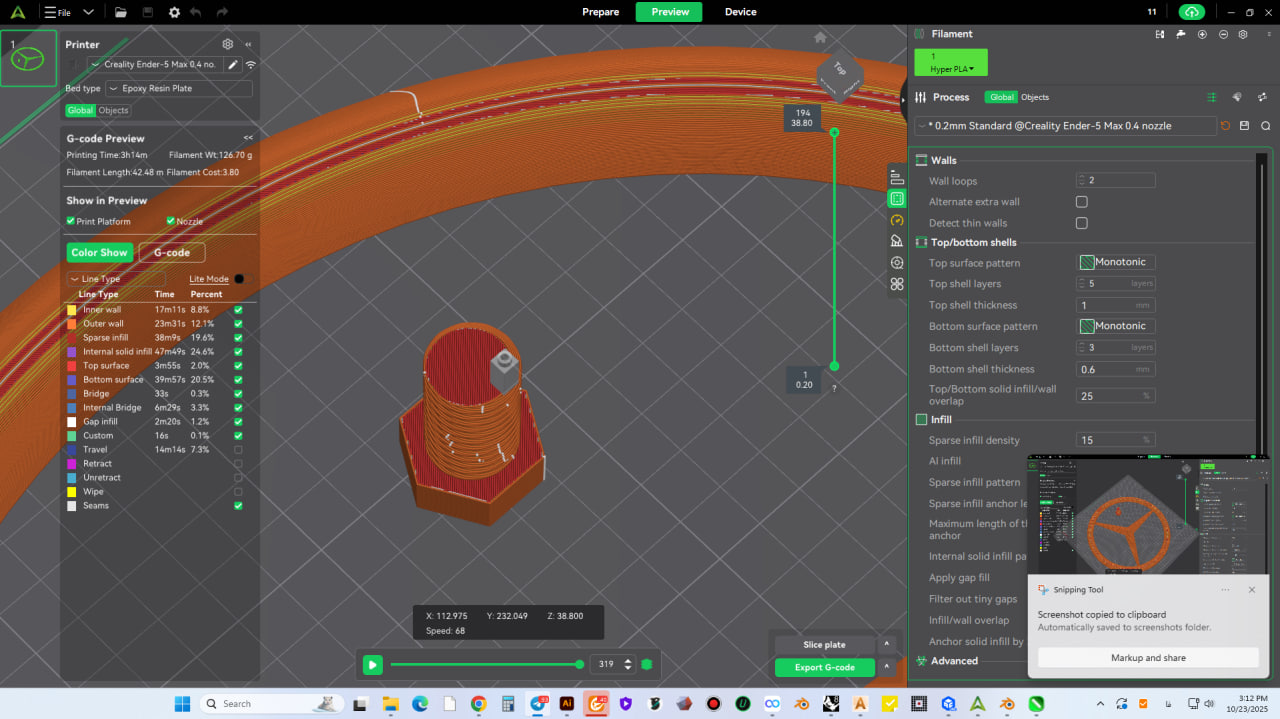Show Travel lines in the preview

pyautogui.click(x=238, y=450)
